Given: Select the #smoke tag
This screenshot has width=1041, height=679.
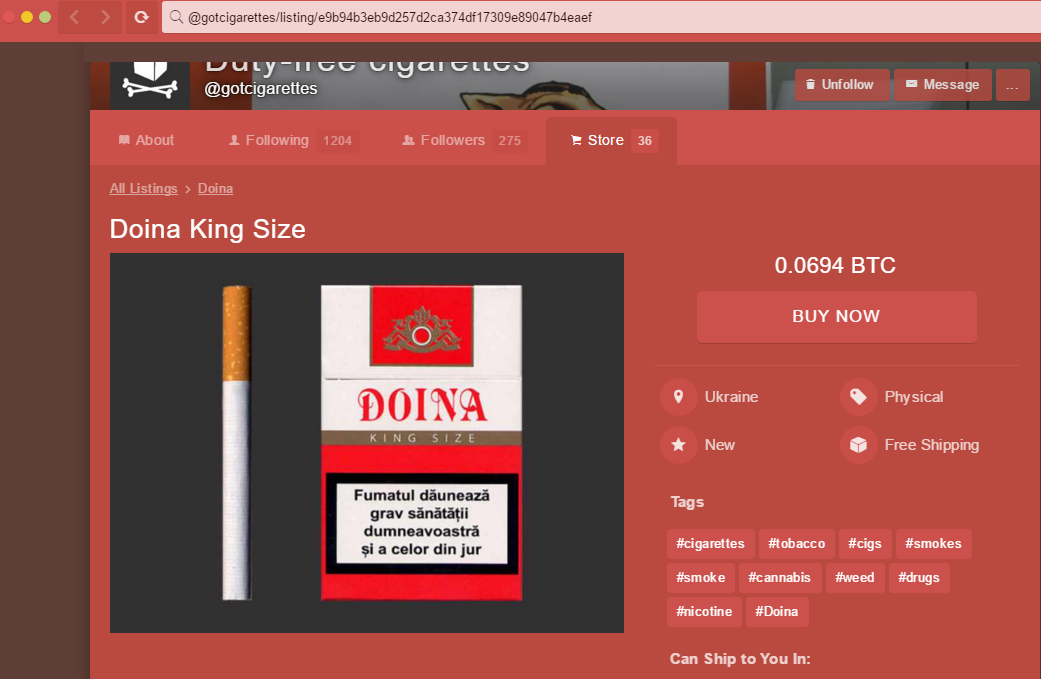Looking at the screenshot, I should 700,577.
